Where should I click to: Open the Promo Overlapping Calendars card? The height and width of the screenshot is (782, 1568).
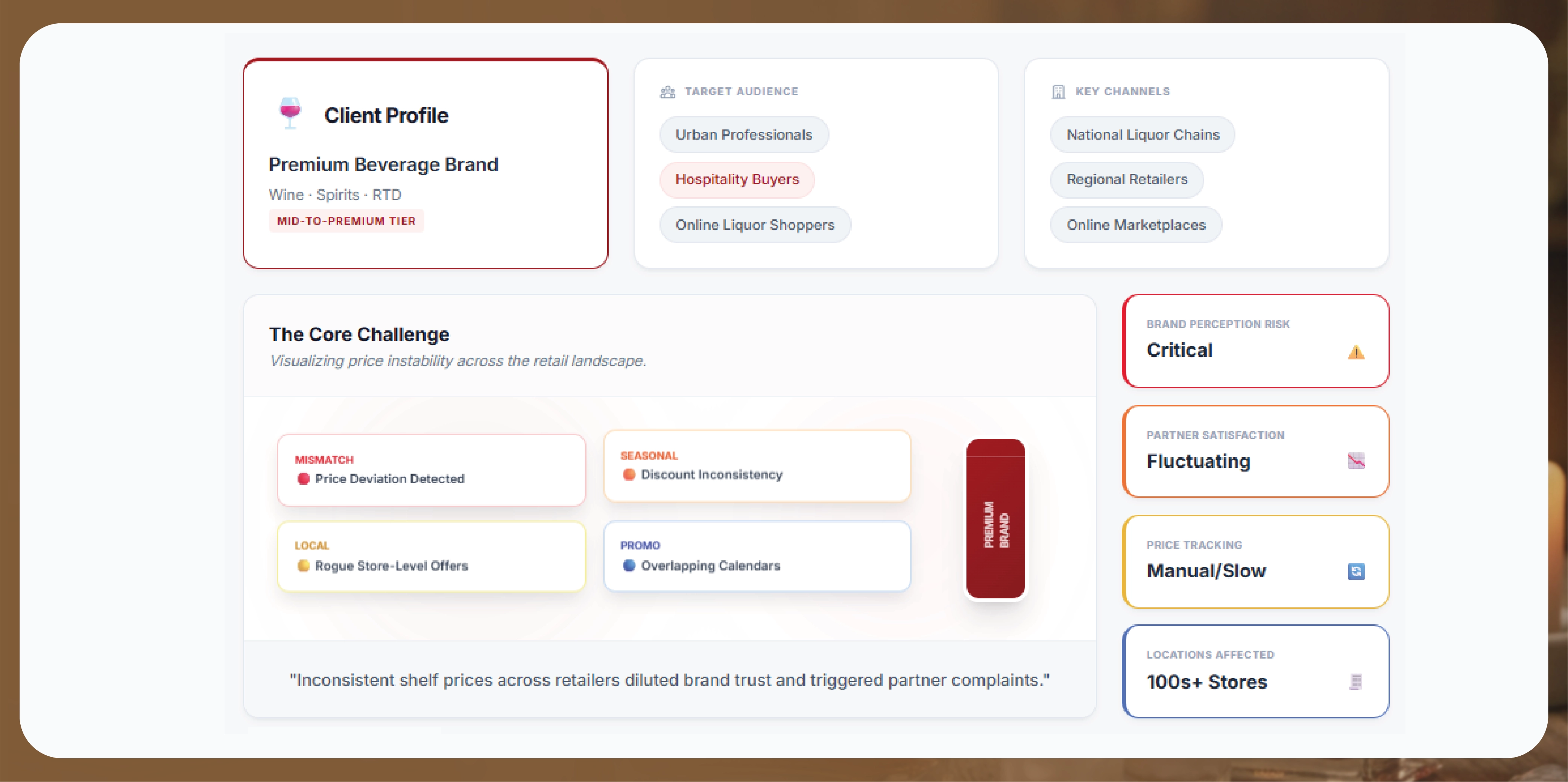point(757,556)
